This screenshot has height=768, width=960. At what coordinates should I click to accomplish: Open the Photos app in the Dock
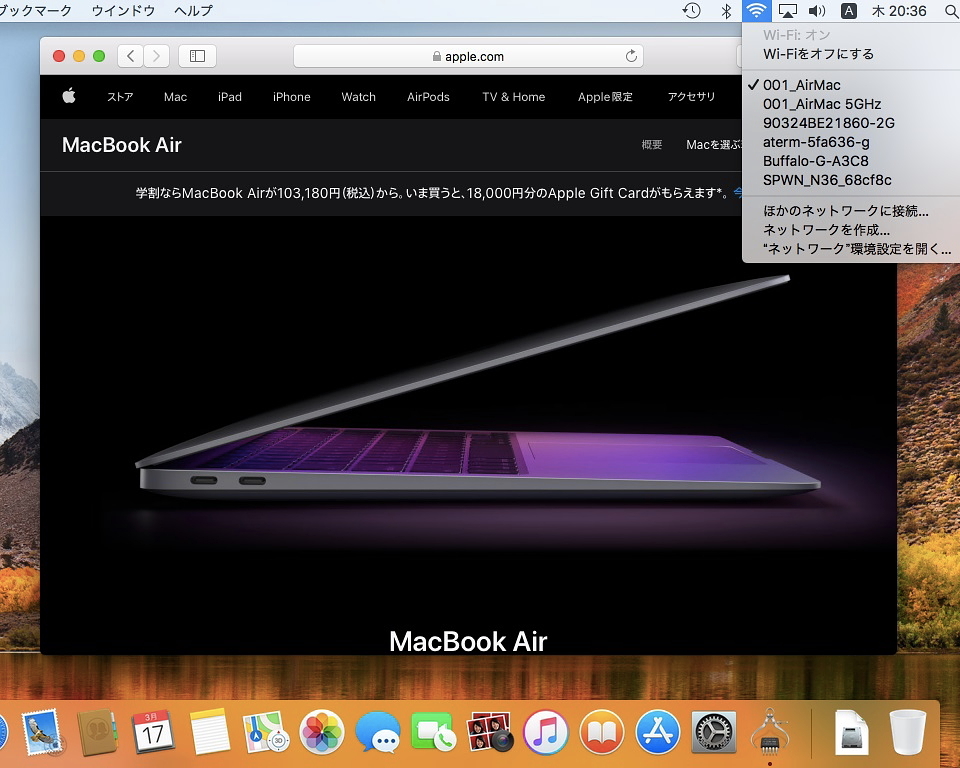(x=321, y=732)
